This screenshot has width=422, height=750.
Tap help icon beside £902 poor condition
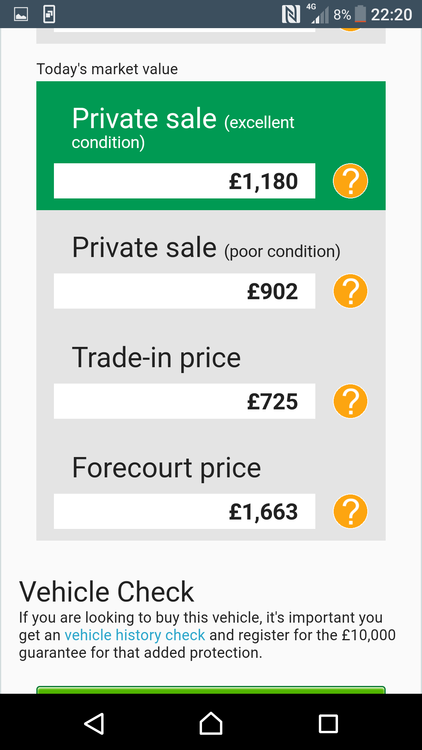click(350, 291)
